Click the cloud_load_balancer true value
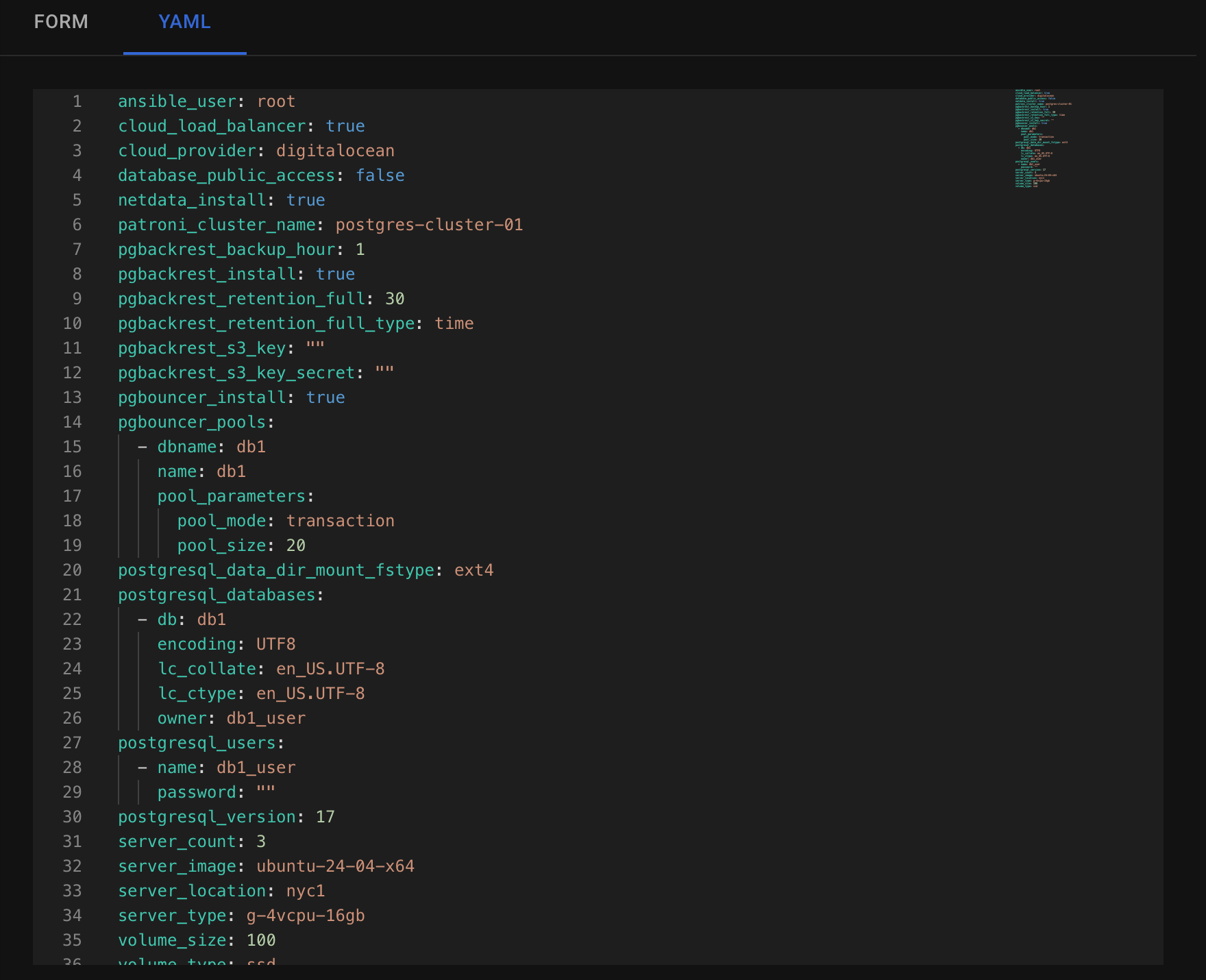The height and width of the screenshot is (980, 1206). [345, 126]
